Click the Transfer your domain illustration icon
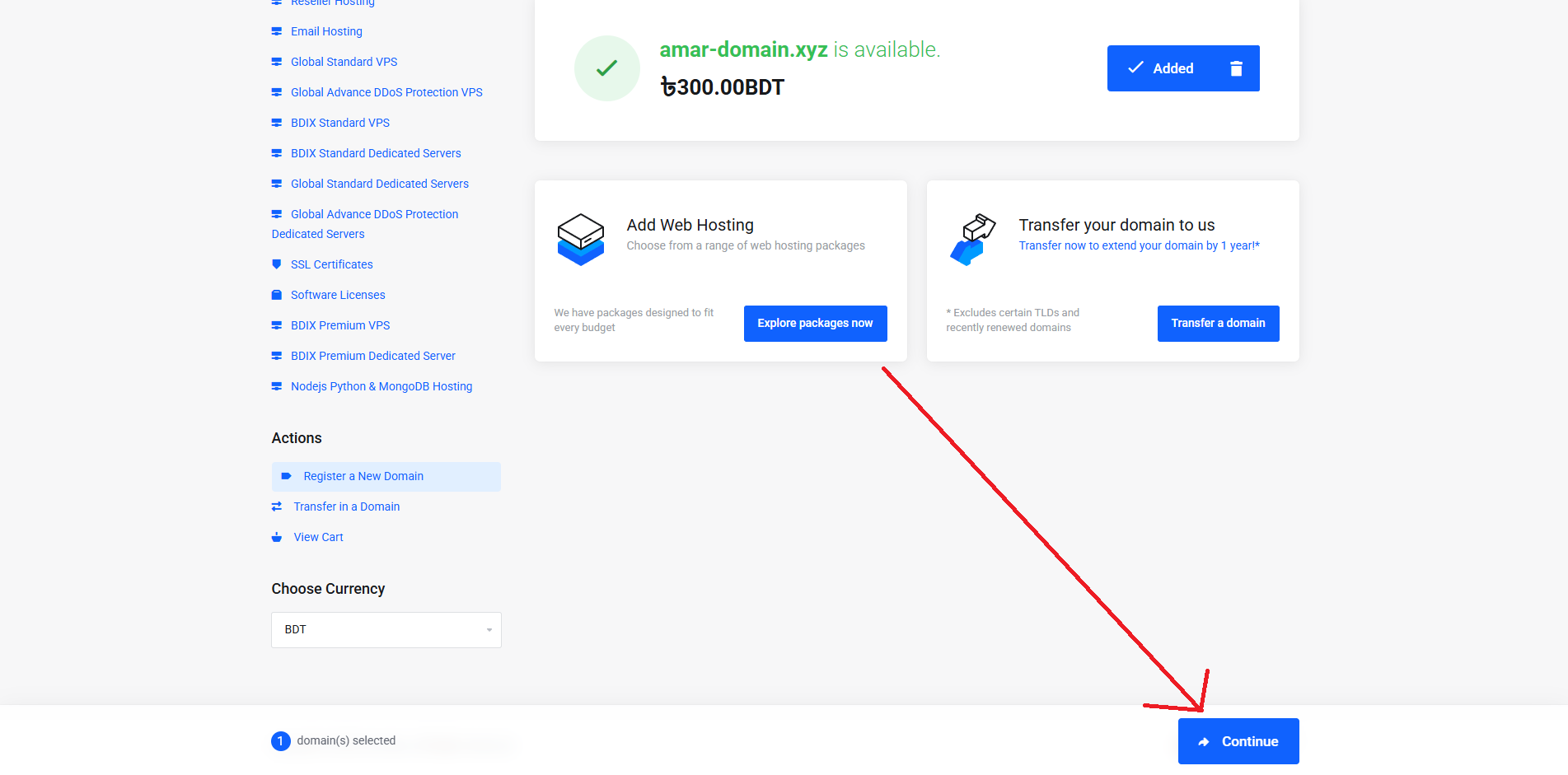The height and width of the screenshot is (775, 1568). pos(972,239)
